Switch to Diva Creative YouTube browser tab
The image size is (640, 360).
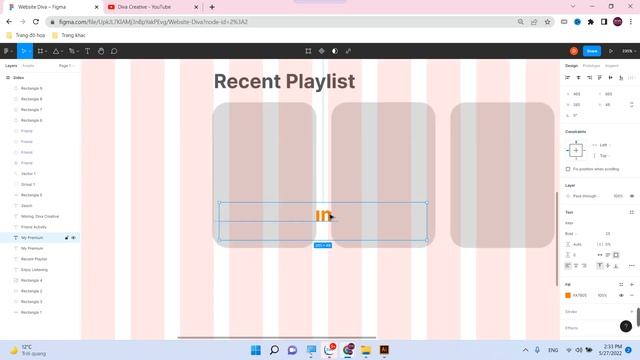(x=152, y=7)
